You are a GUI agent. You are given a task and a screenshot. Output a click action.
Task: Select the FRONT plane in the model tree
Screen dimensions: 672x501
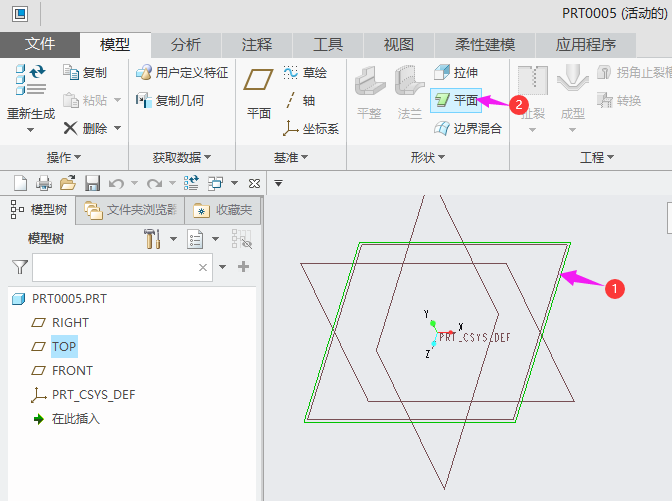pyautogui.click(x=72, y=370)
